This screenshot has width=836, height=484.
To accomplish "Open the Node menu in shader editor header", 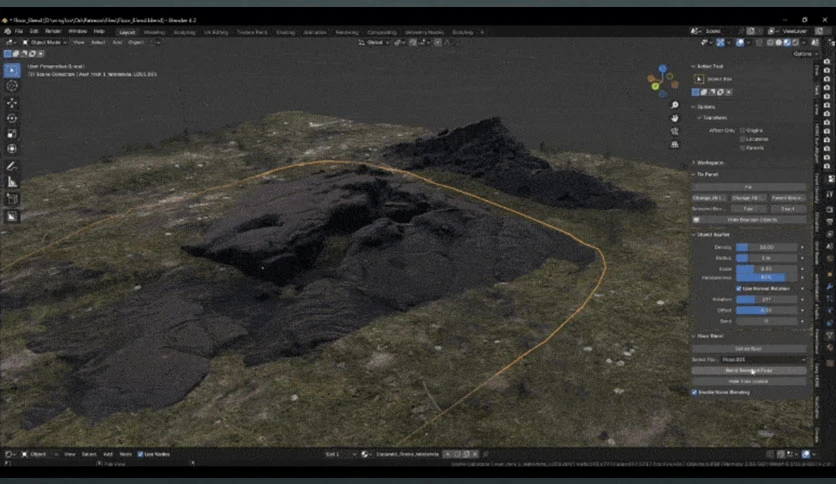I will [x=125, y=454].
